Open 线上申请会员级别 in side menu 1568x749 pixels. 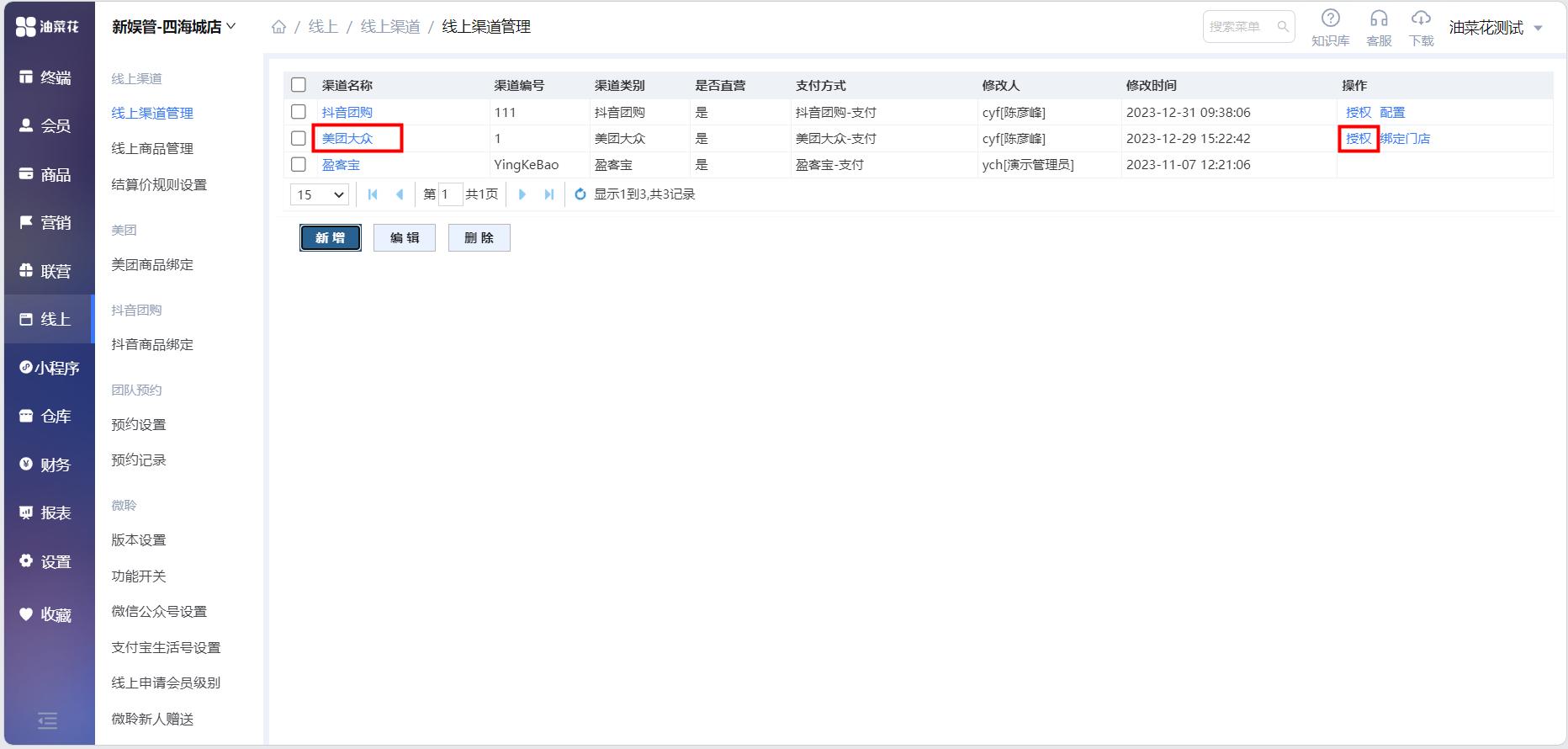(x=166, y=683)
